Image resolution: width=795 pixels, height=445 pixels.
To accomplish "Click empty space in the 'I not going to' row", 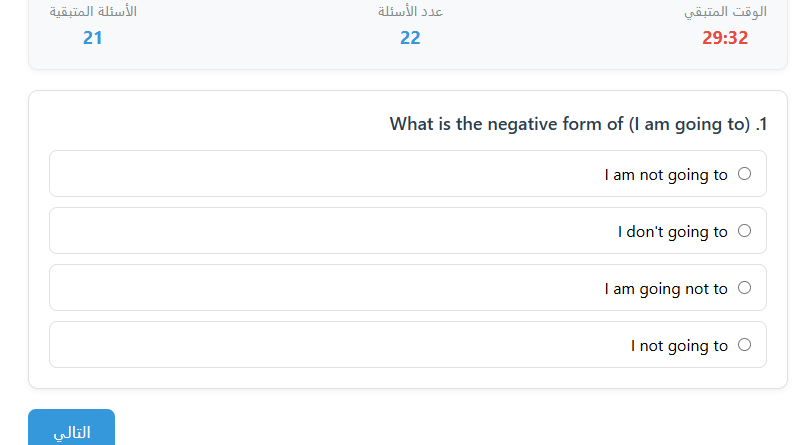I will (300, 345).
